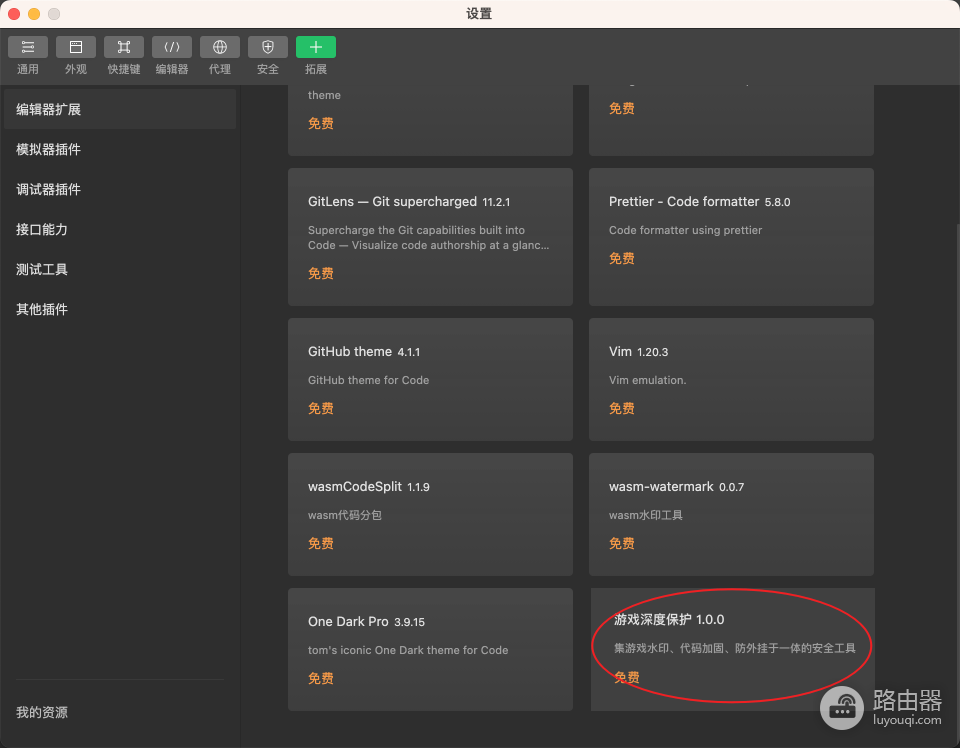Screen dimensions: 960x748
Task: Open the GitLens — Git supercharged card
Action: [430, 237]
